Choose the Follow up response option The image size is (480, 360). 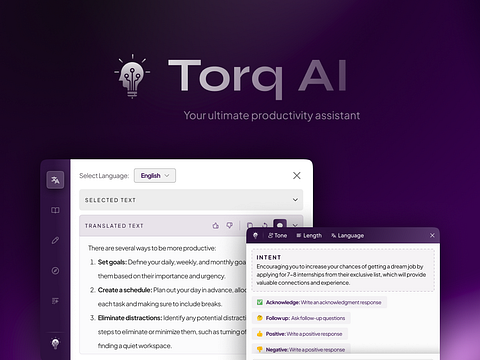click(x=301, y=318)
